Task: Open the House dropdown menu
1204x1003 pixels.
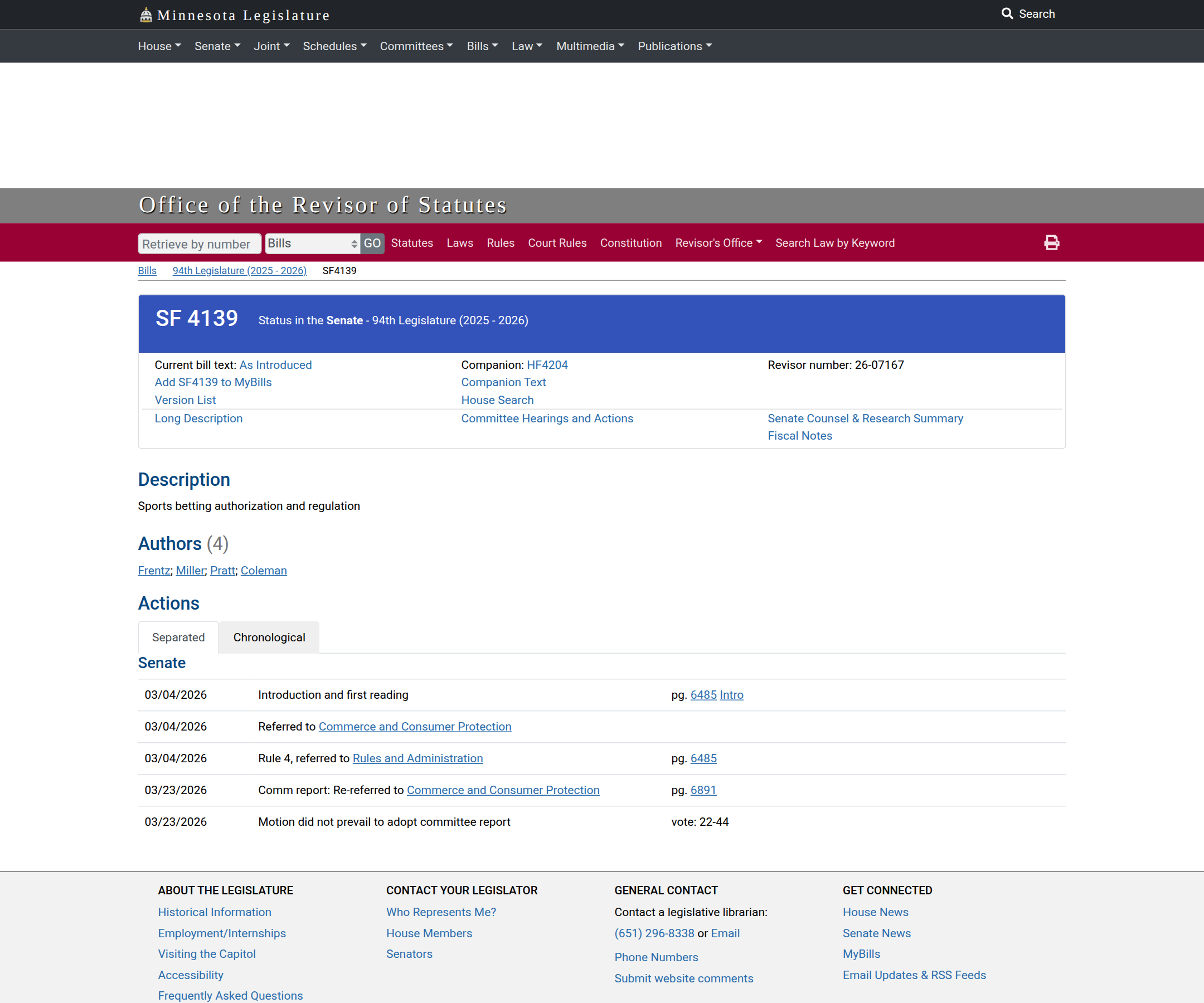Action: point(159,46)
